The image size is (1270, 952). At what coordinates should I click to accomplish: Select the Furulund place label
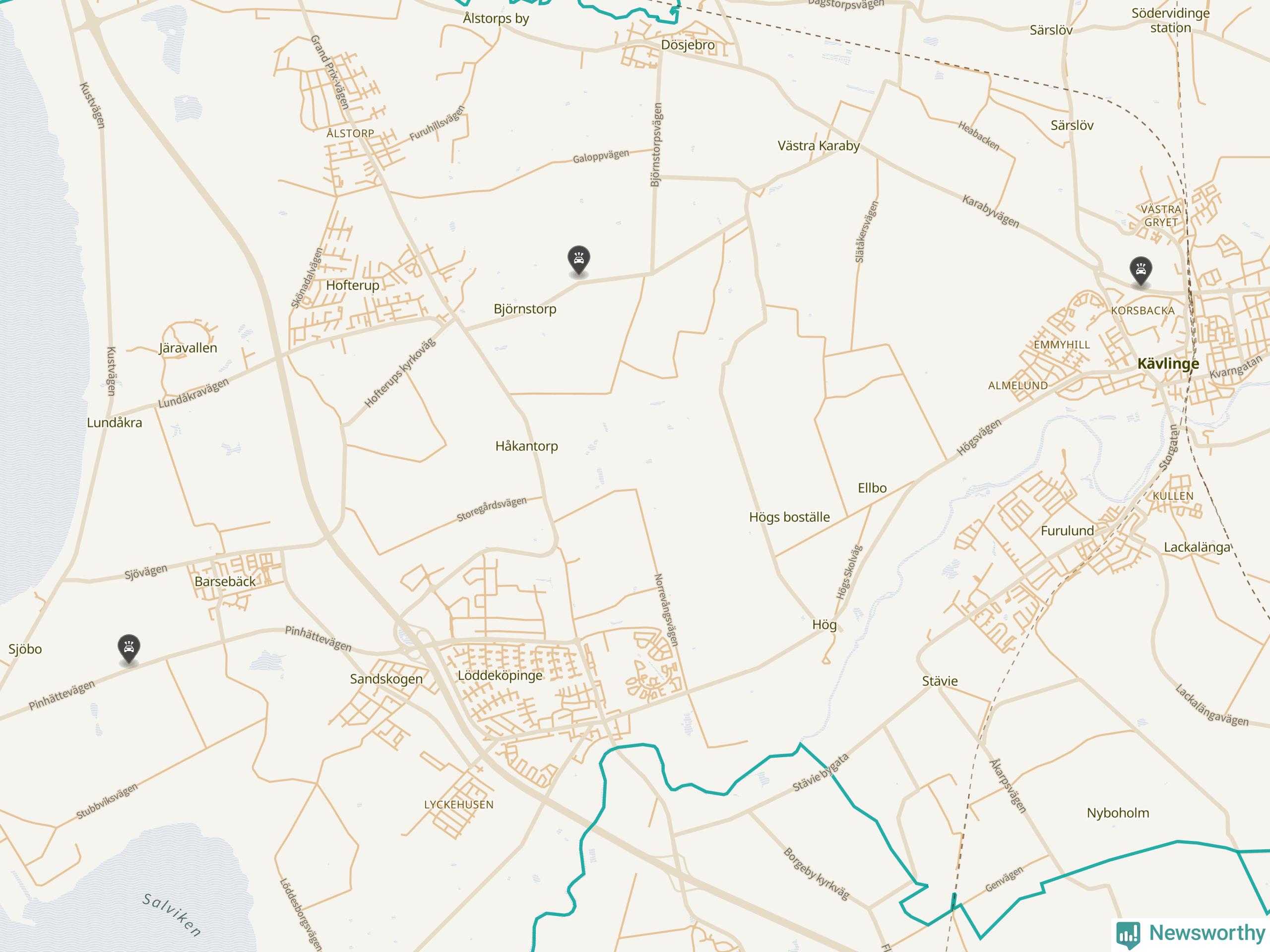tap(1067, 531)
